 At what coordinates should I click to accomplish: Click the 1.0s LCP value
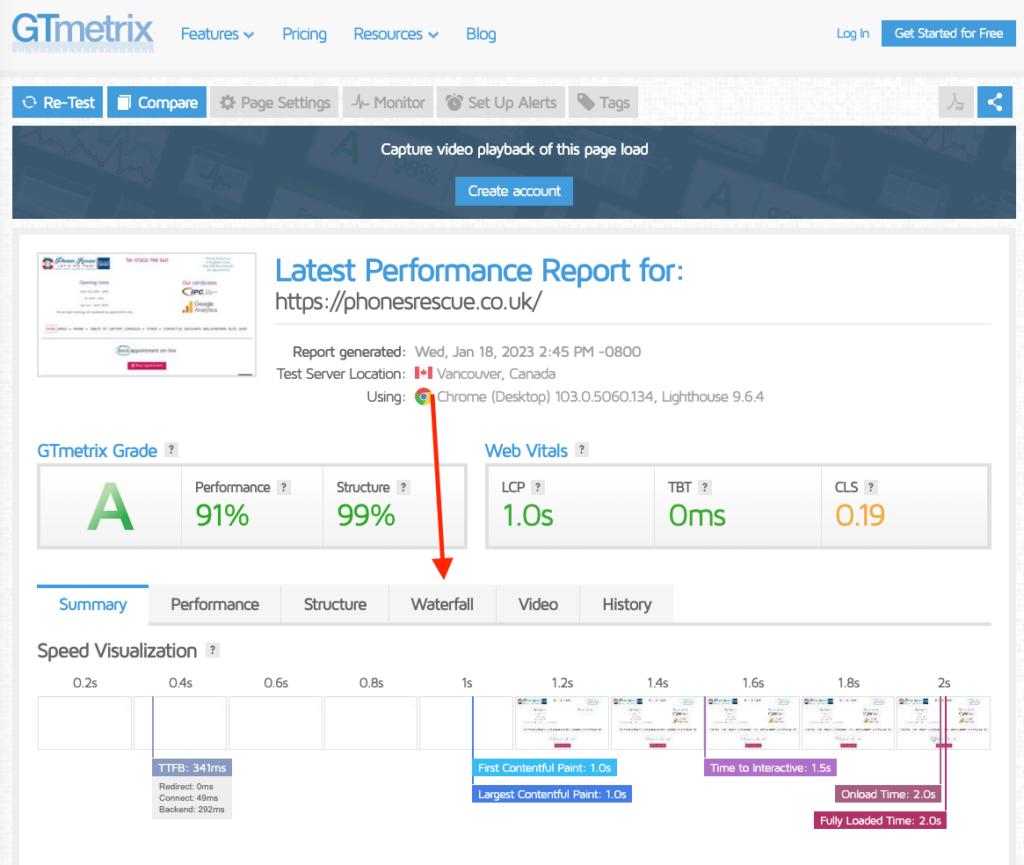tap(528, 516)
